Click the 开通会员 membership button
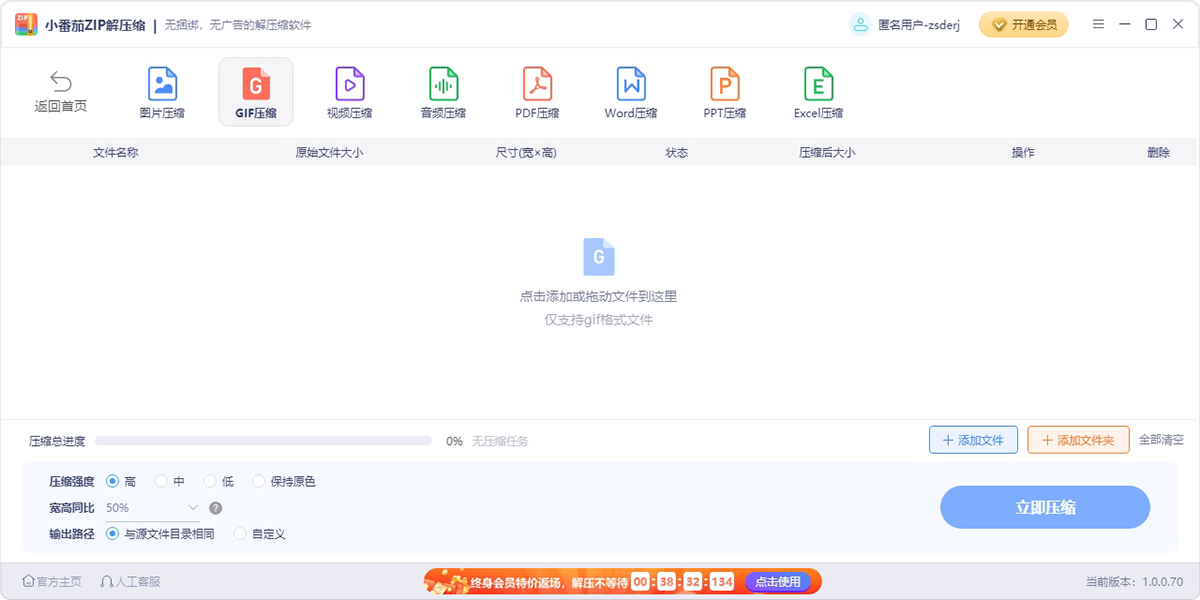Viewport: 1200px width, 600px height. pos(1023,24)
